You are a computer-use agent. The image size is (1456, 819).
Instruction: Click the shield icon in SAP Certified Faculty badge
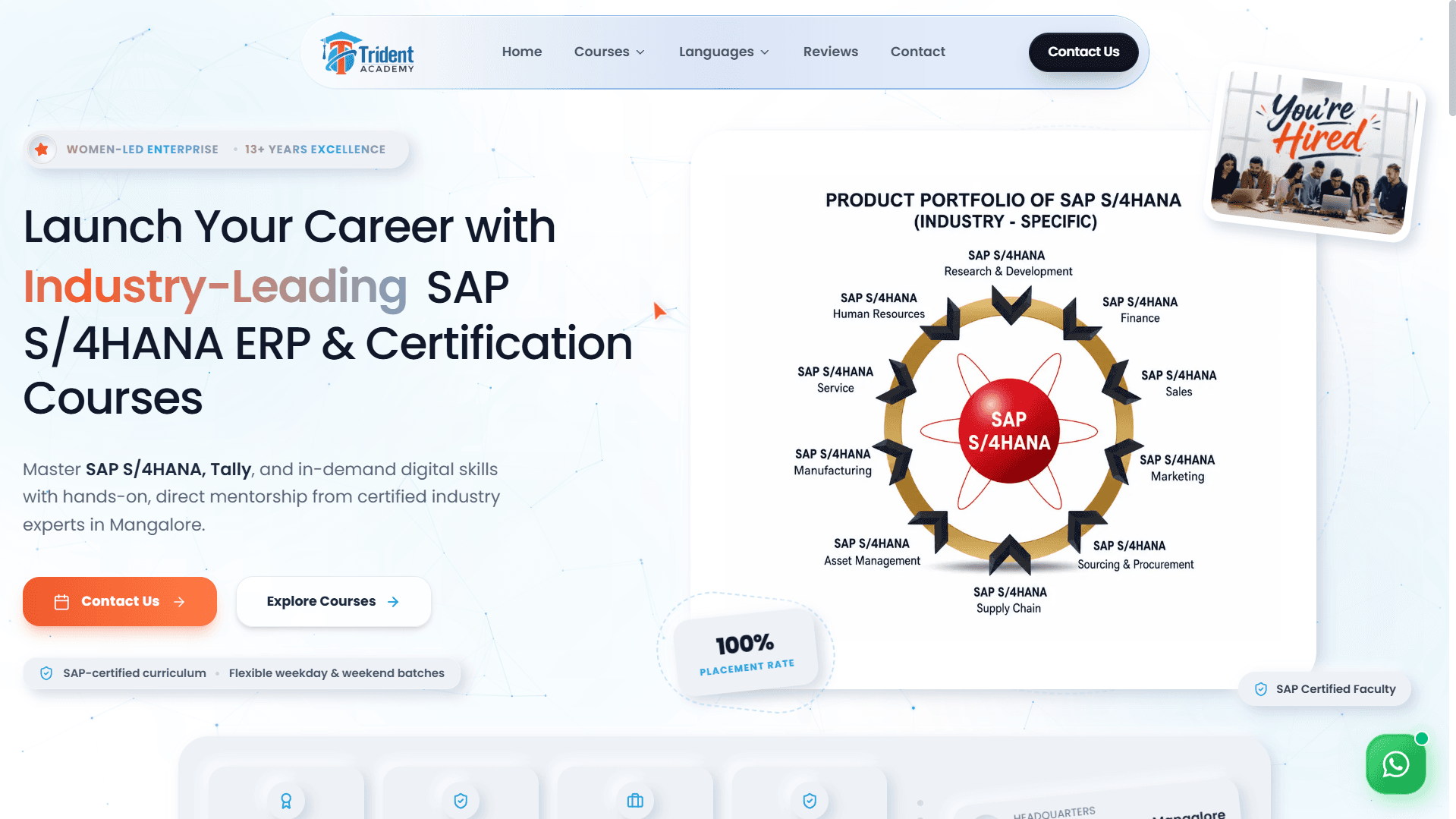coord(1261,689)
